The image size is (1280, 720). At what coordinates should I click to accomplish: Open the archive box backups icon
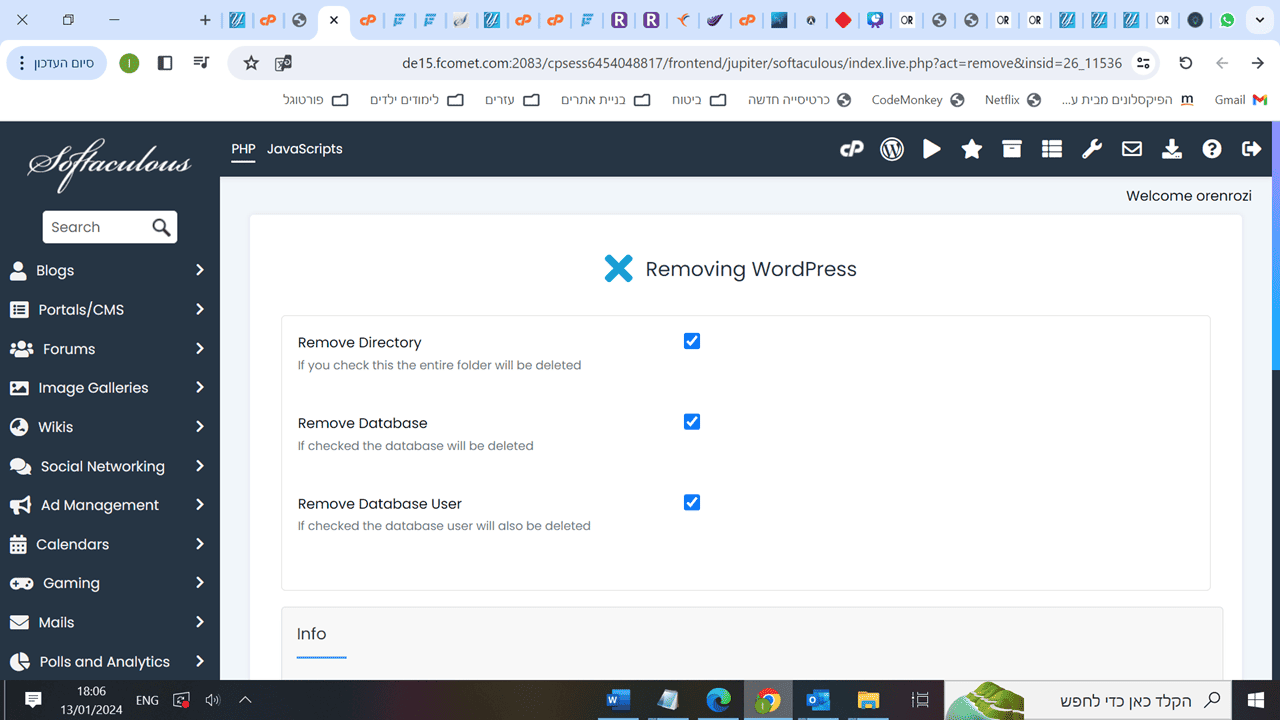click(x=1012, y=149)
